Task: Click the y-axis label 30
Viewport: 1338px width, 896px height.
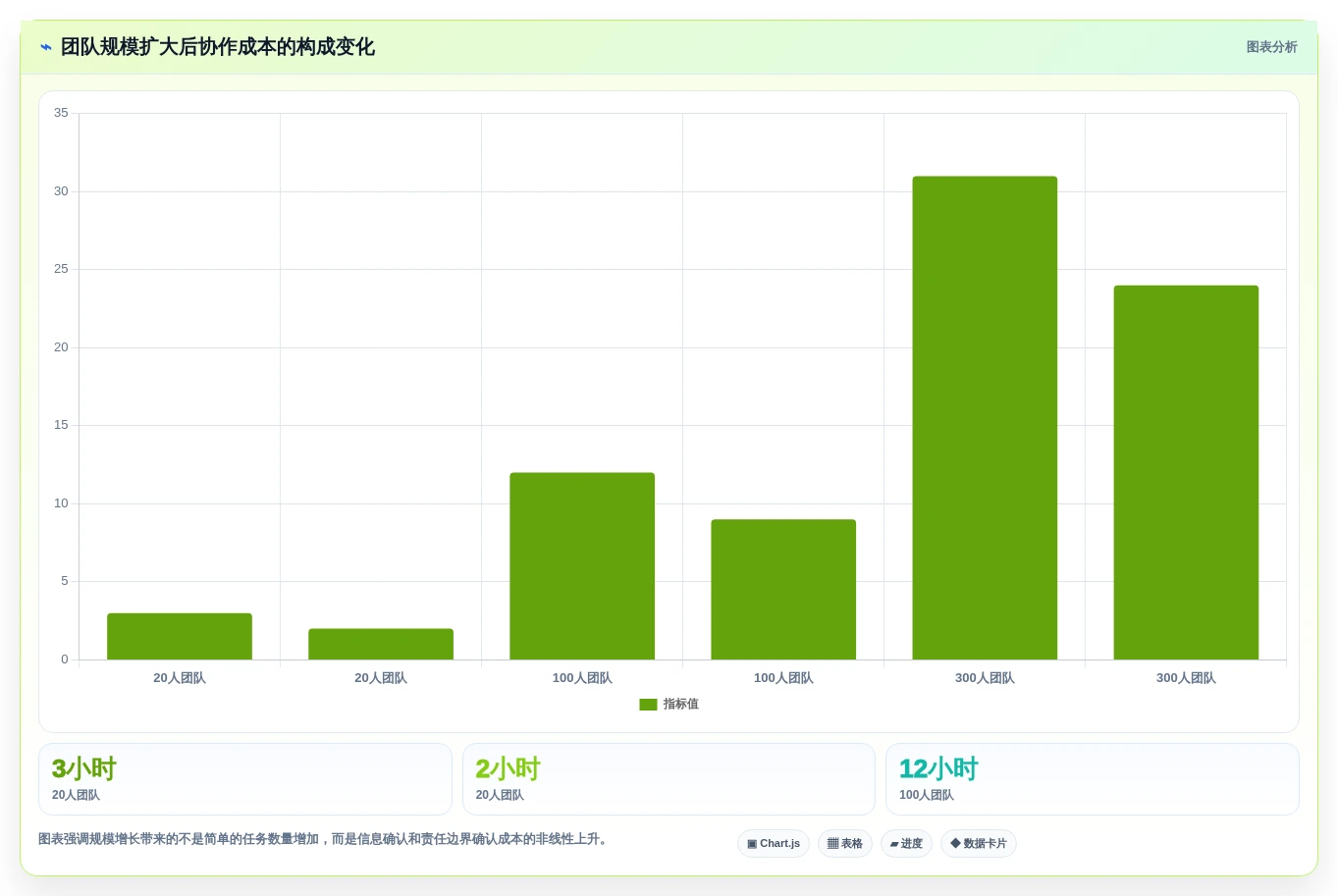Action: [x=61, y=191]
